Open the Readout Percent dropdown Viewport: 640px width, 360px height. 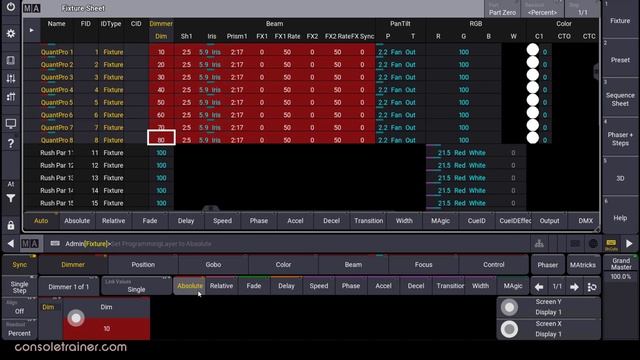point(19,329)
